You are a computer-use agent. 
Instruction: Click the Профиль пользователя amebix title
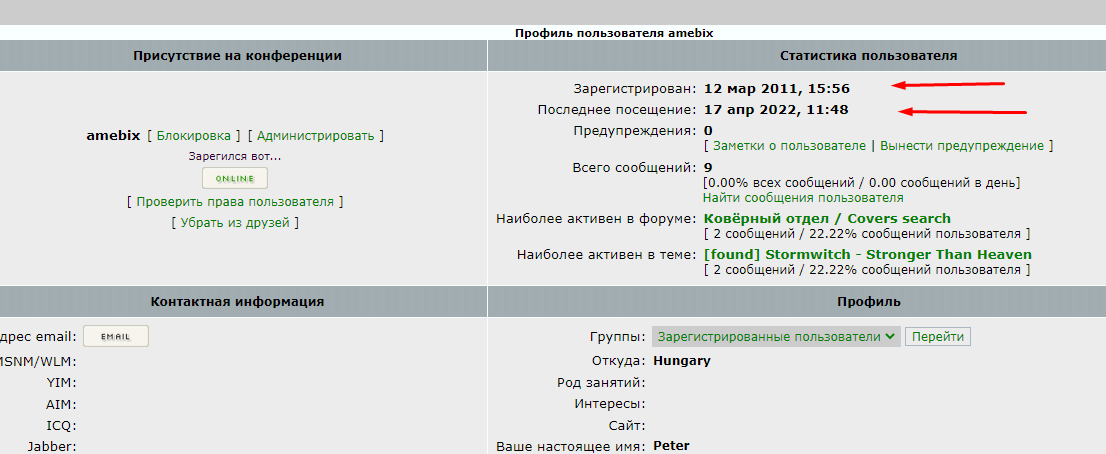click(614, 33)
